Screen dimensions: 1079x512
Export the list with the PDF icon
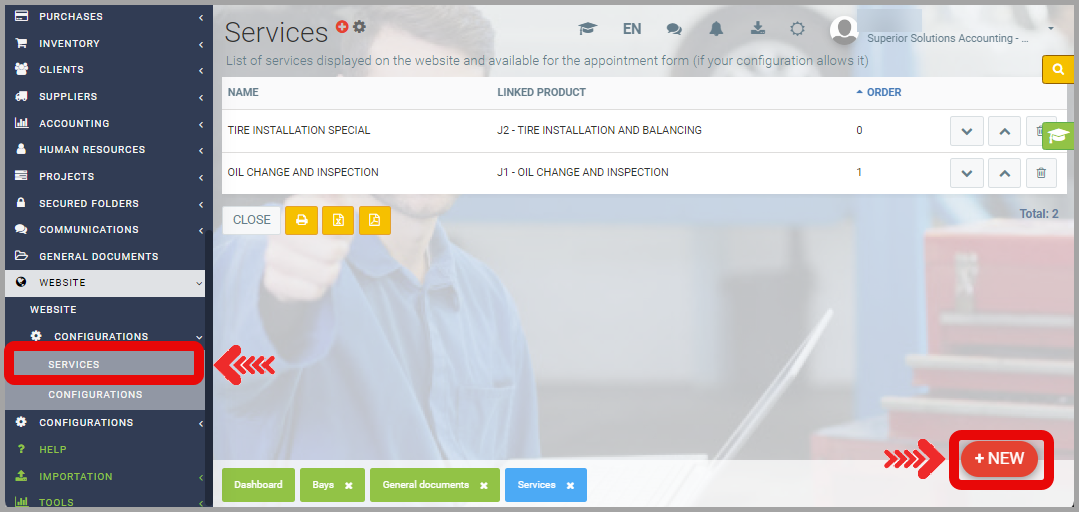[374, 220]
